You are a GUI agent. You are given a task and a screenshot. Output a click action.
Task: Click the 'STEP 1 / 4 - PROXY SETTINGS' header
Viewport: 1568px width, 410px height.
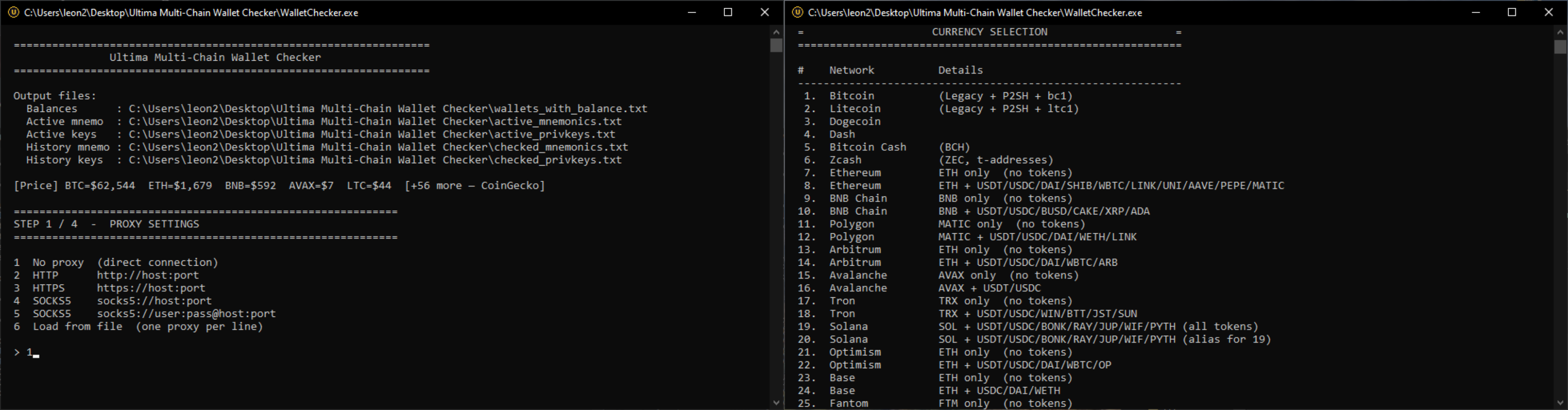107,224
